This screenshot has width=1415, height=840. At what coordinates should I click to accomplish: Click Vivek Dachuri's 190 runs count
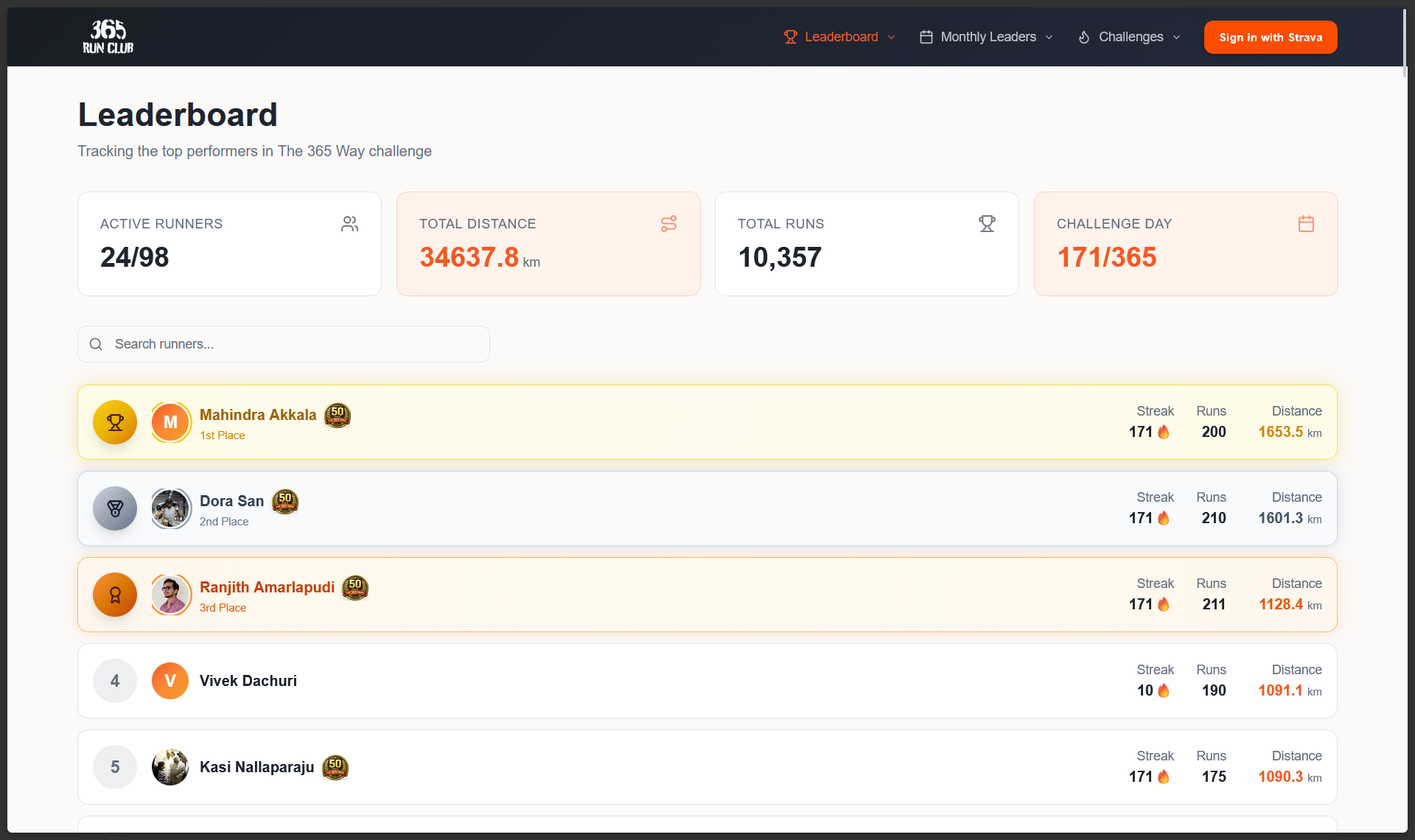tap(1214, 690)
